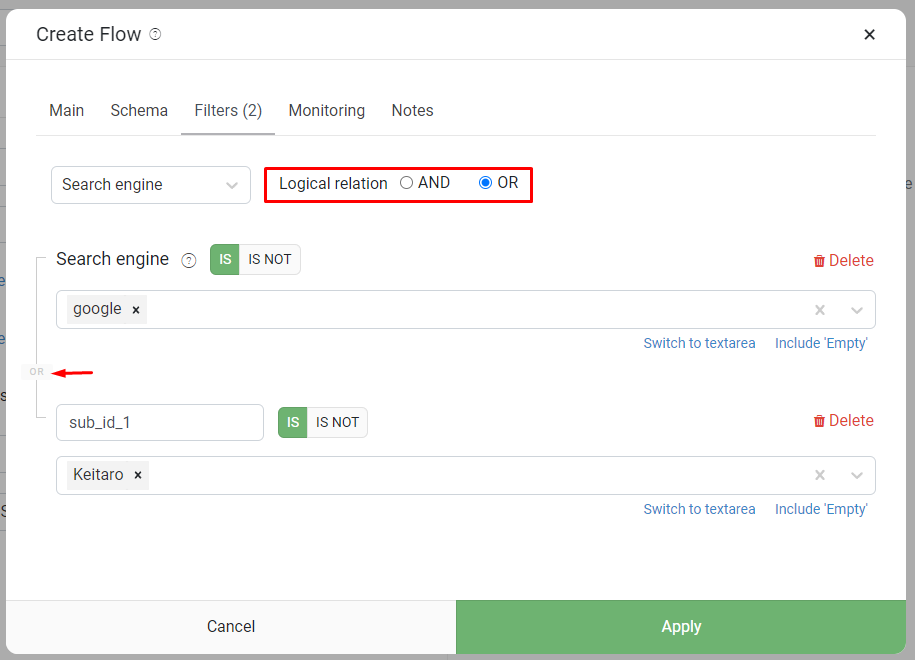Remove the Keitaro tag with its x
The height and width of the screenshot is (660, 915).
138,475
